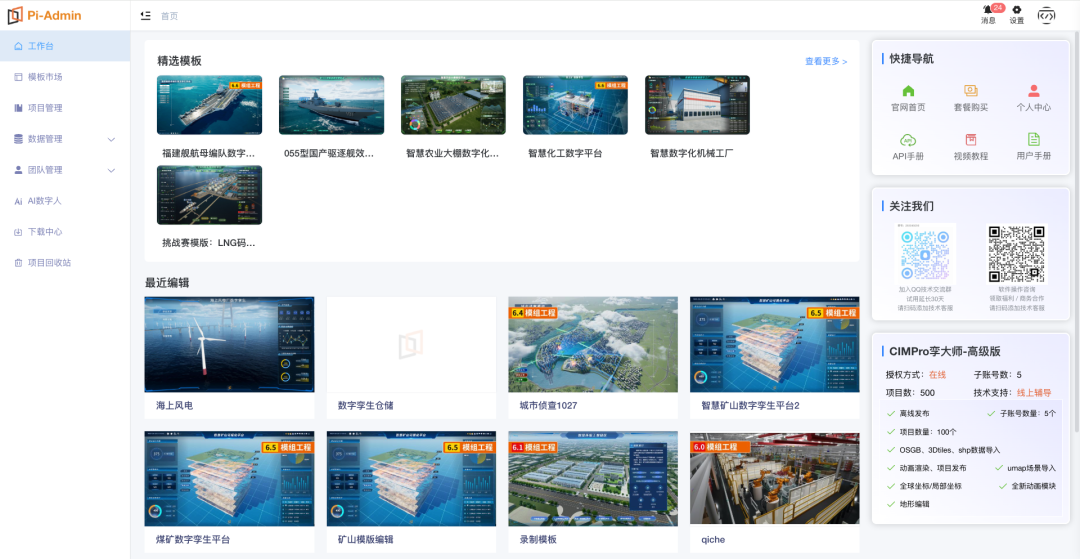Open the 用户手册 document icon
The height and width of the screenshot is (559, 1080).
(x=1033, y=140)
